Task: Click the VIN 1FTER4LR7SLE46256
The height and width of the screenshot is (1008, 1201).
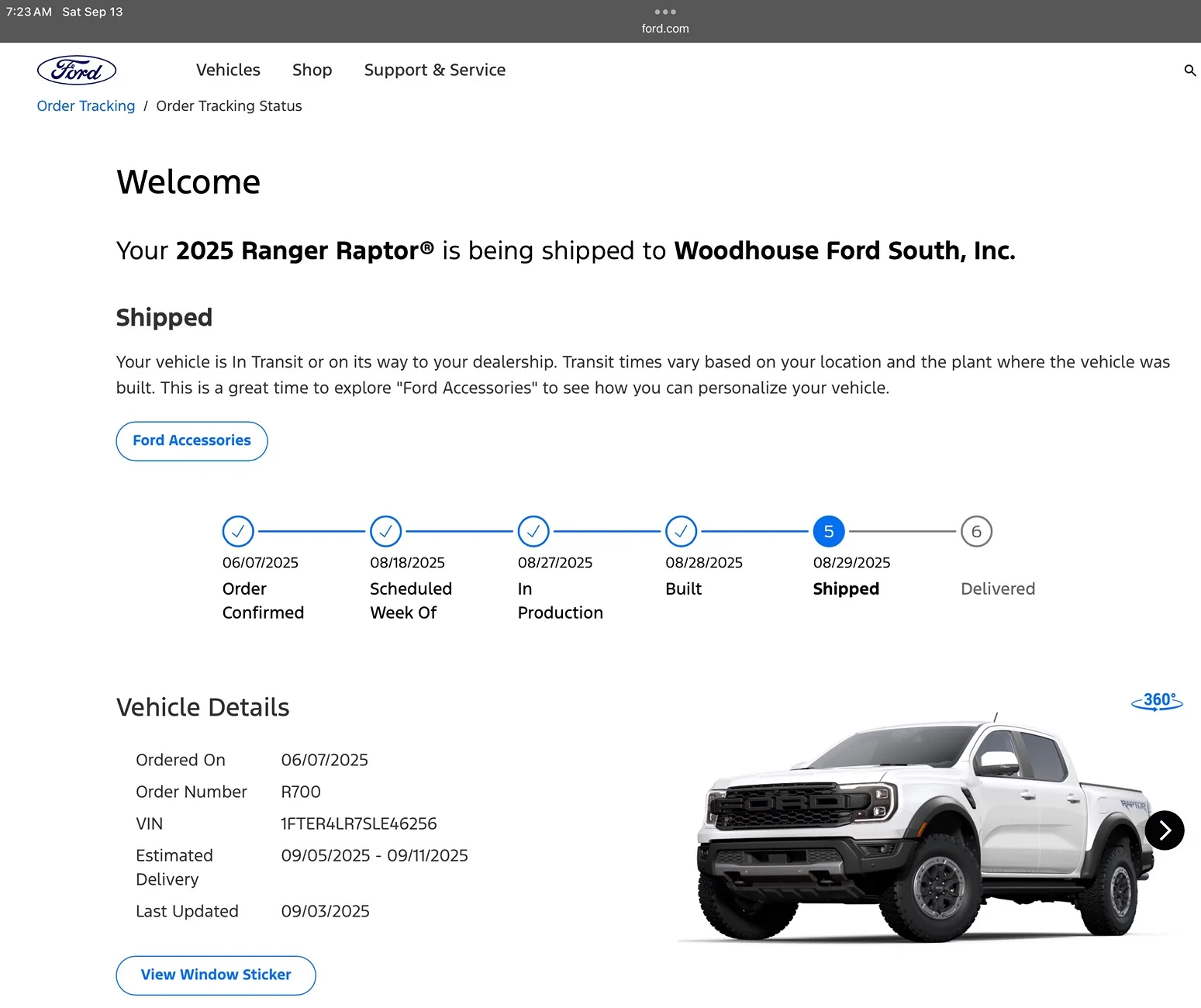Action: pyautogui.click(x=359, y=823)
